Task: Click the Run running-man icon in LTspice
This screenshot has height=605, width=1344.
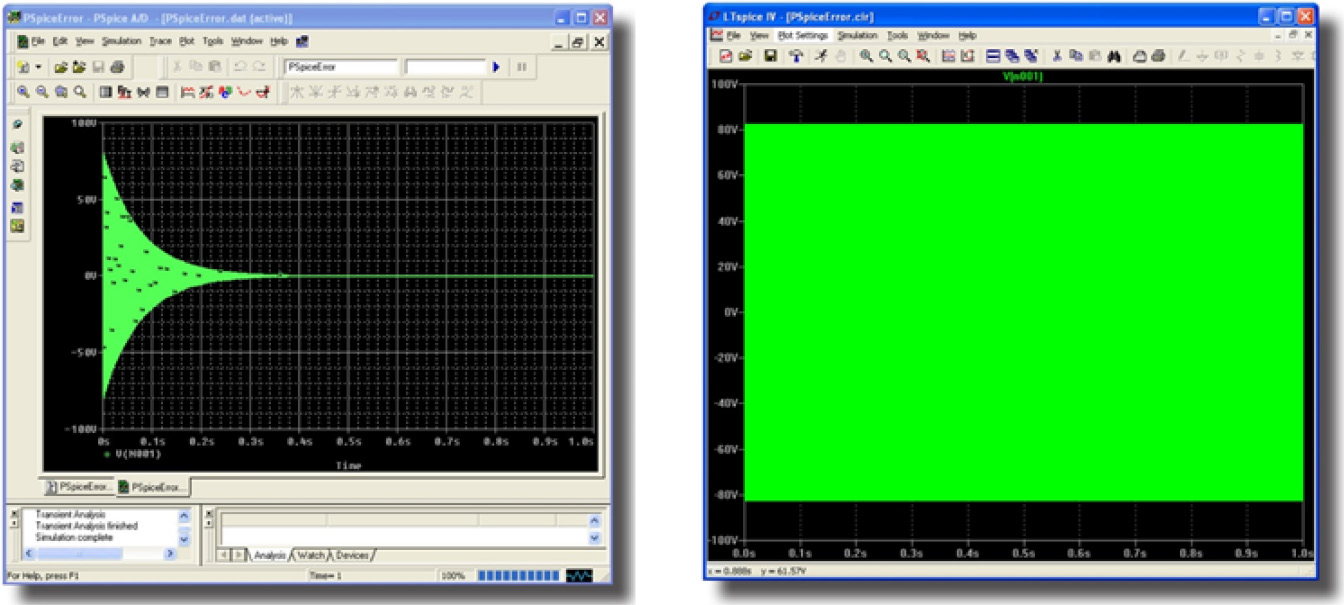Action: (x=820, y=56)
